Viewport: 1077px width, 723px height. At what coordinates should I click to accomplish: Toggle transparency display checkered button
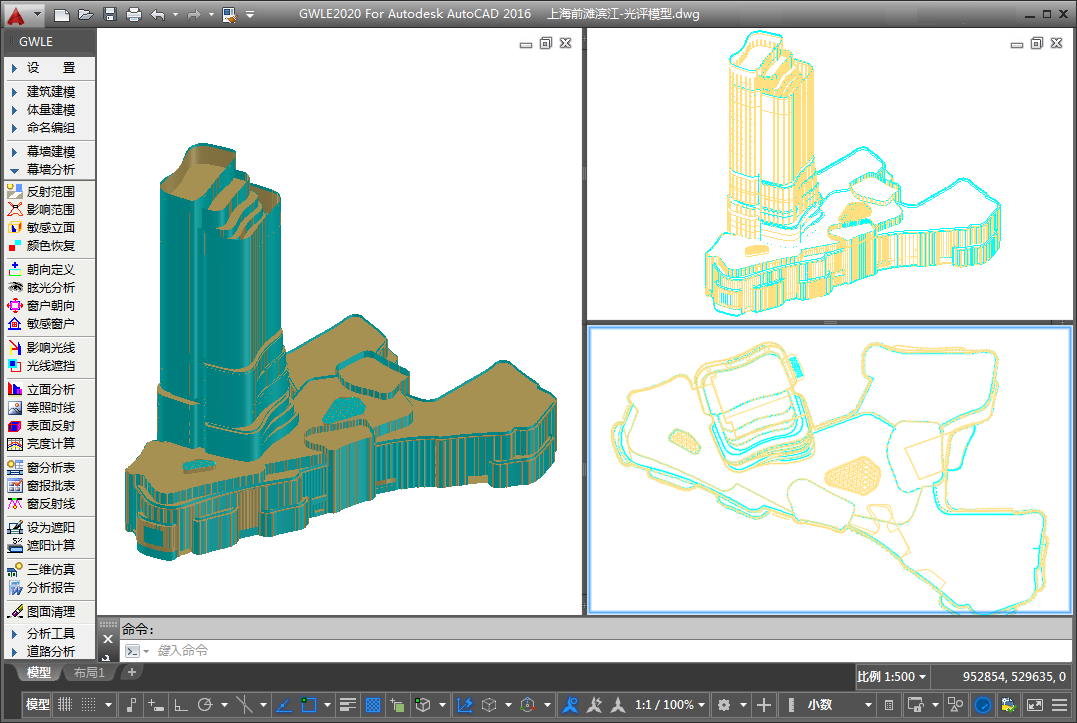(373, 705)
